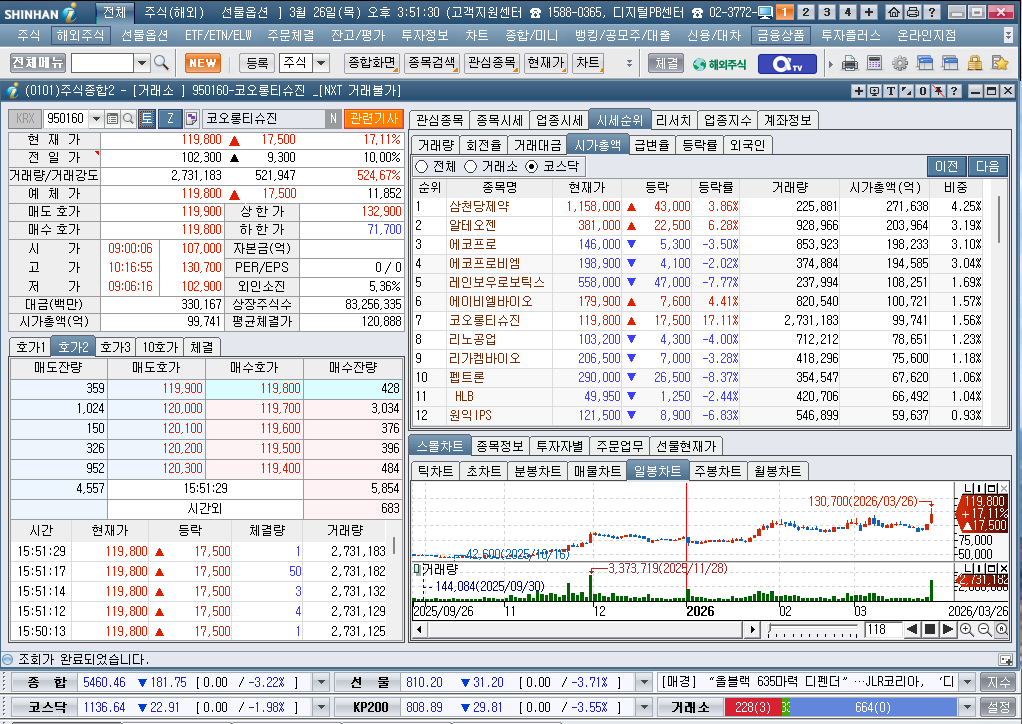Switch to virtual screen 4
Viewport: 1022px width, 724px height.
848,12
